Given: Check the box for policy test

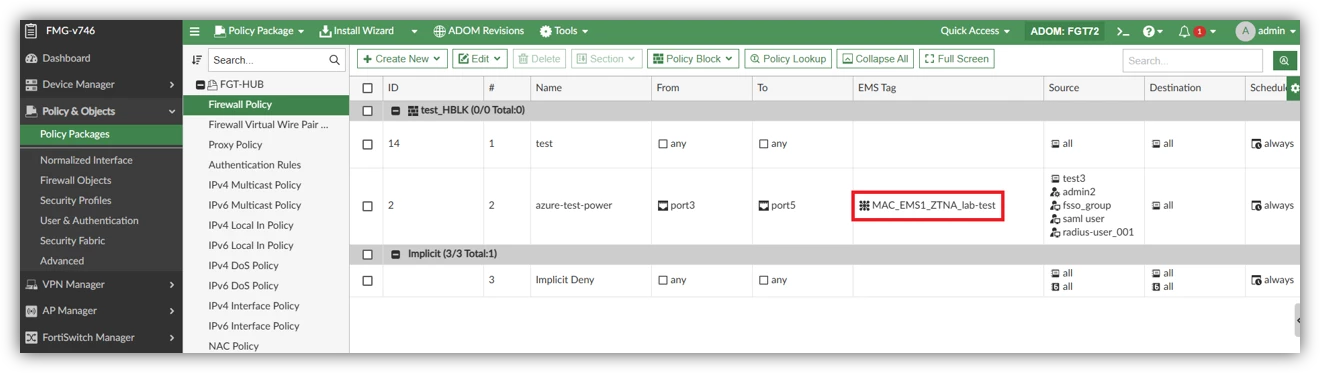Looking at the screenshot, I should point(367,144).
